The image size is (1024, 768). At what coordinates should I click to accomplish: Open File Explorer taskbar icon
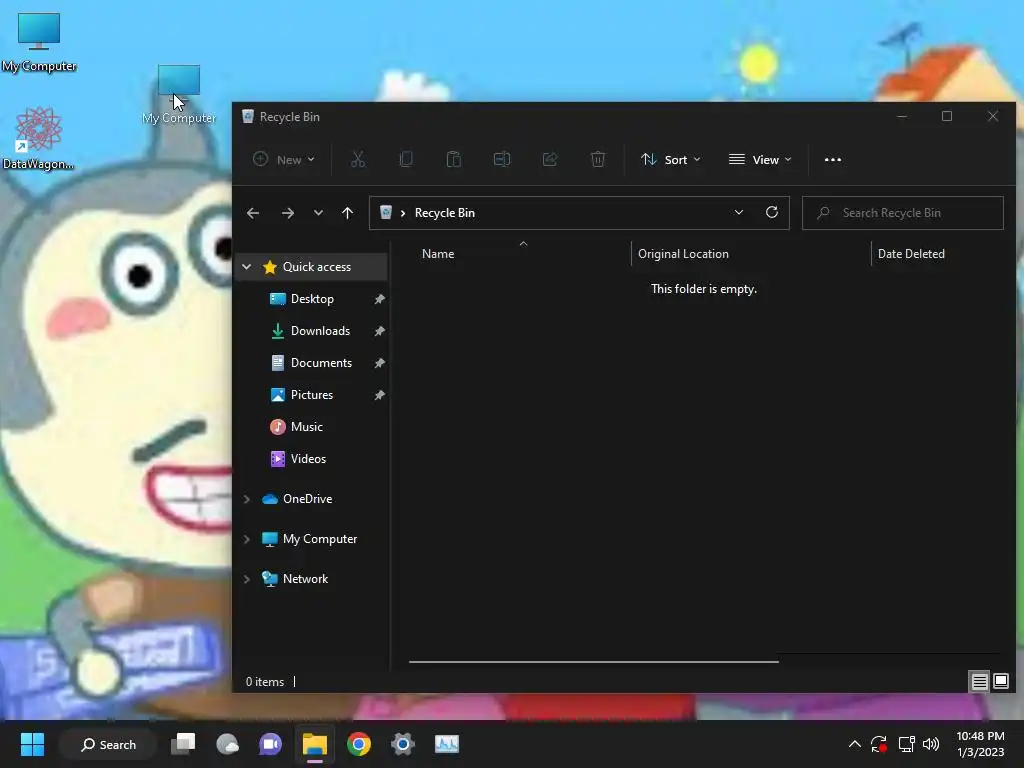(x=315, y=744)
